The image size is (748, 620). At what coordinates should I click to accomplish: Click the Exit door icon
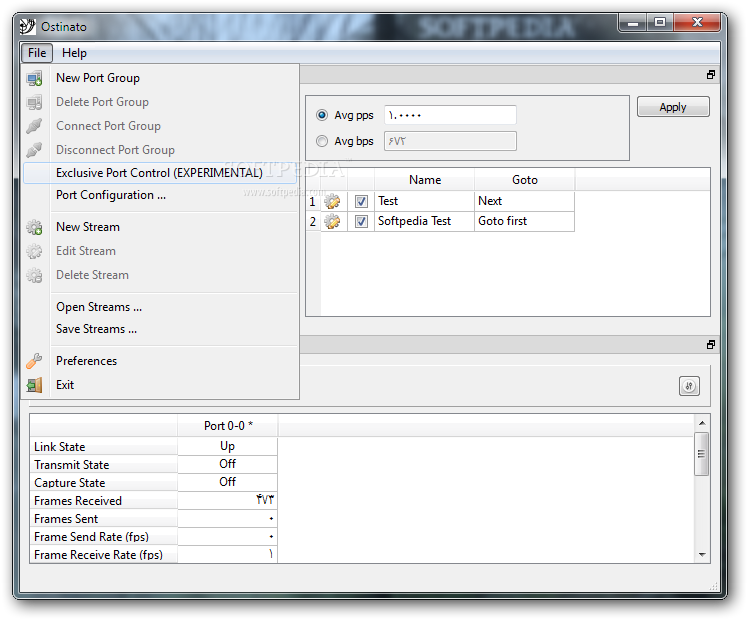pos(34,385)
